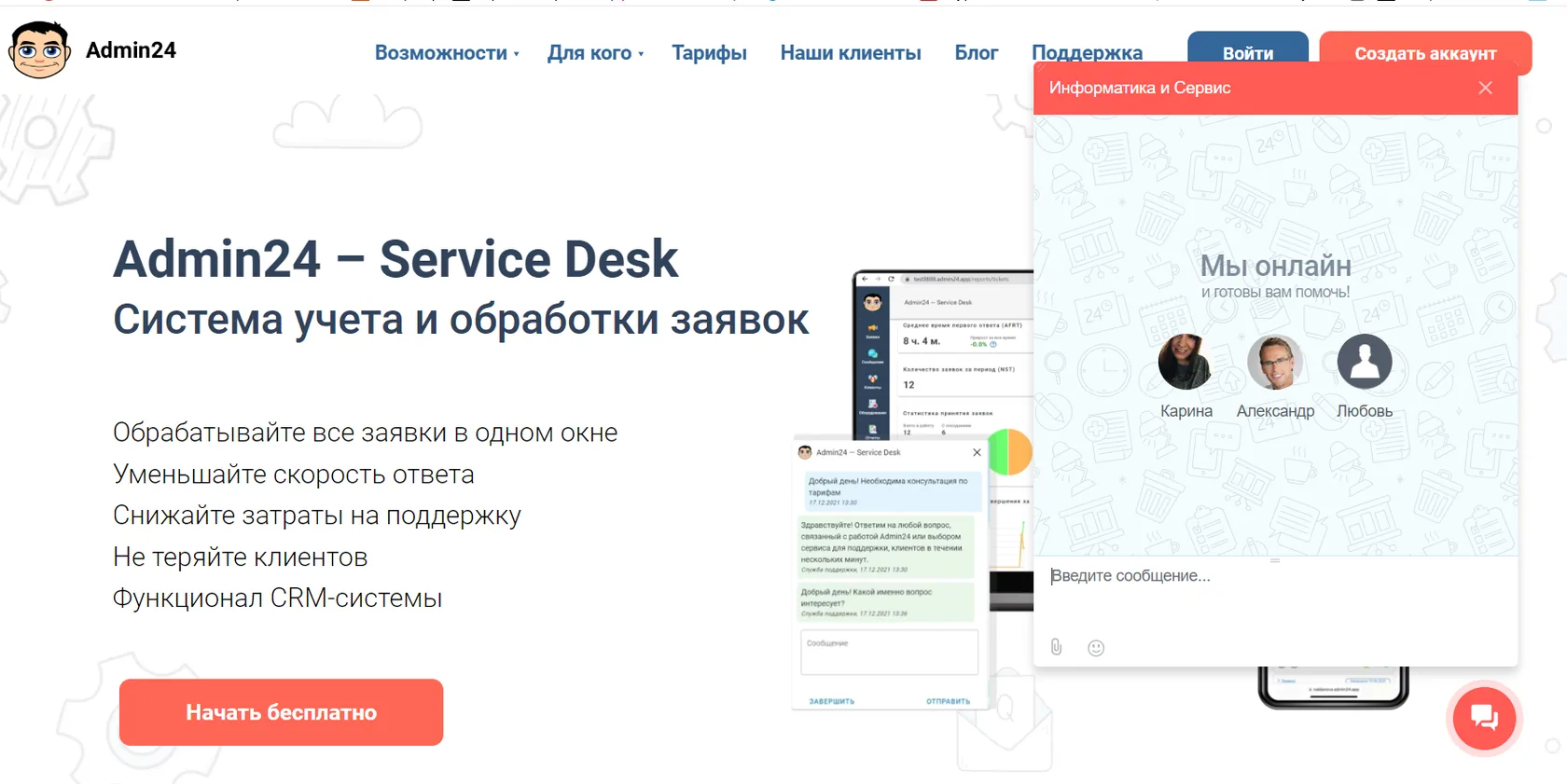The height and width of the screenshot is (784, 1567).
Task: Open the Поддержка menu item
Action: [x=1087, y=53]
